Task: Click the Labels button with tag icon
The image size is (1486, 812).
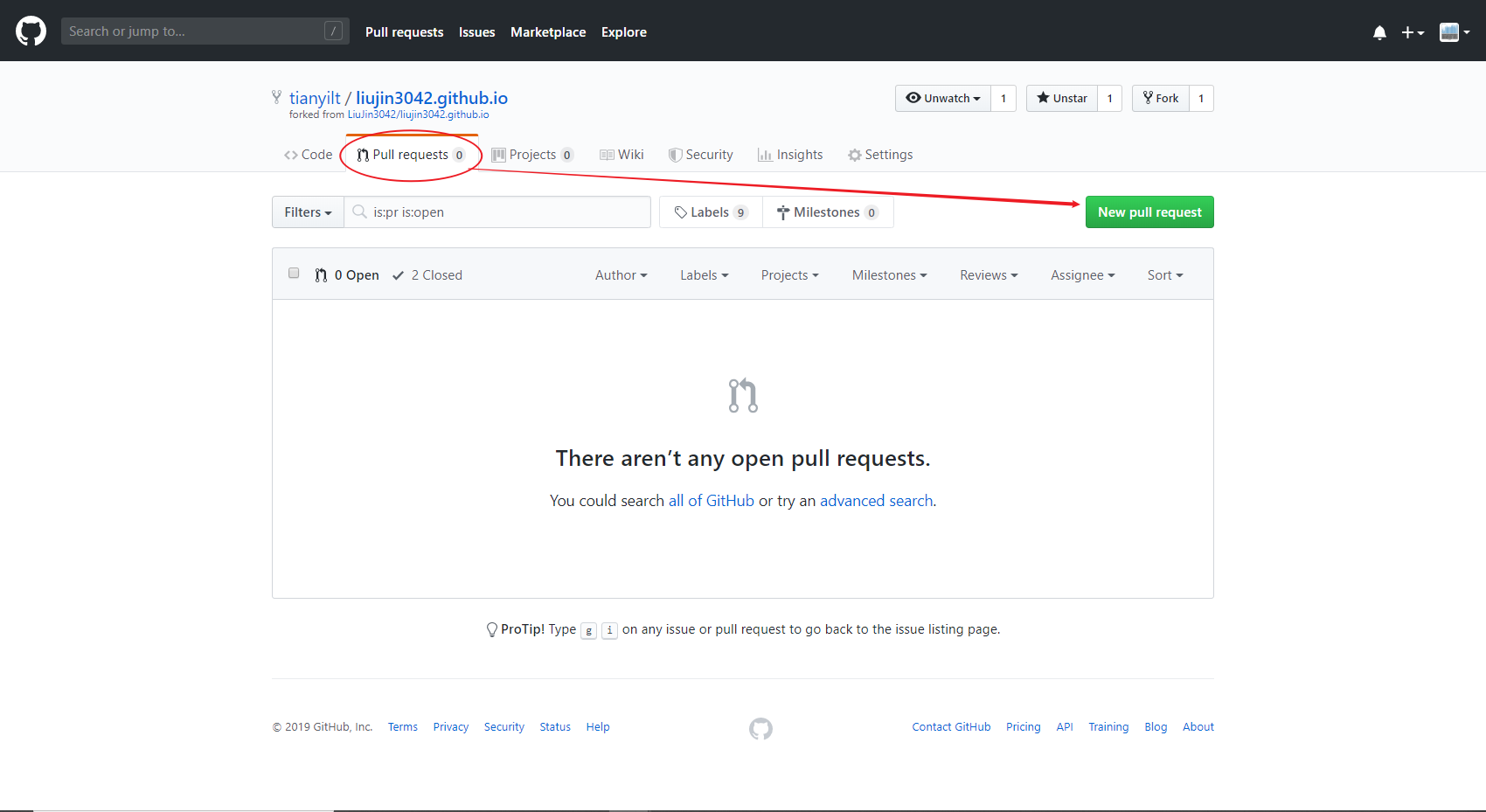Action: [x=711, y=212]
